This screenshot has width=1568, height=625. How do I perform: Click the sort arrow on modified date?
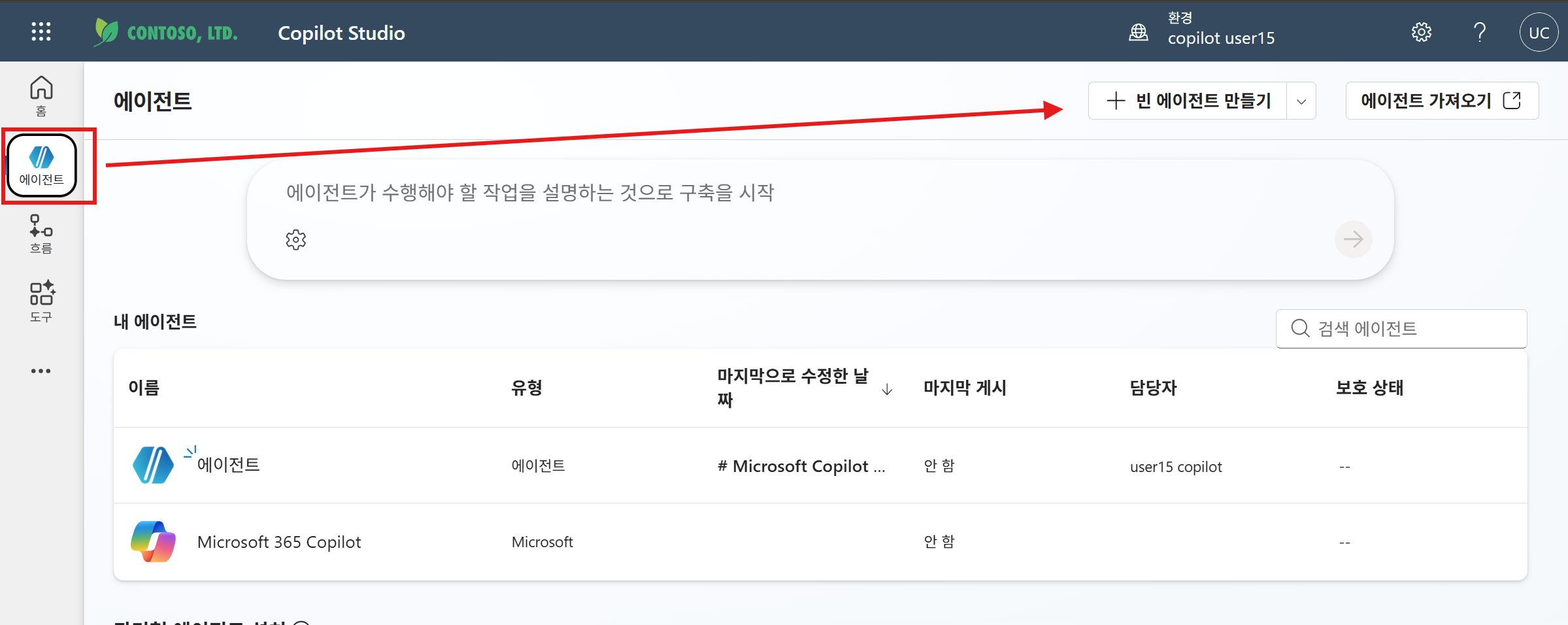(887, 389)
